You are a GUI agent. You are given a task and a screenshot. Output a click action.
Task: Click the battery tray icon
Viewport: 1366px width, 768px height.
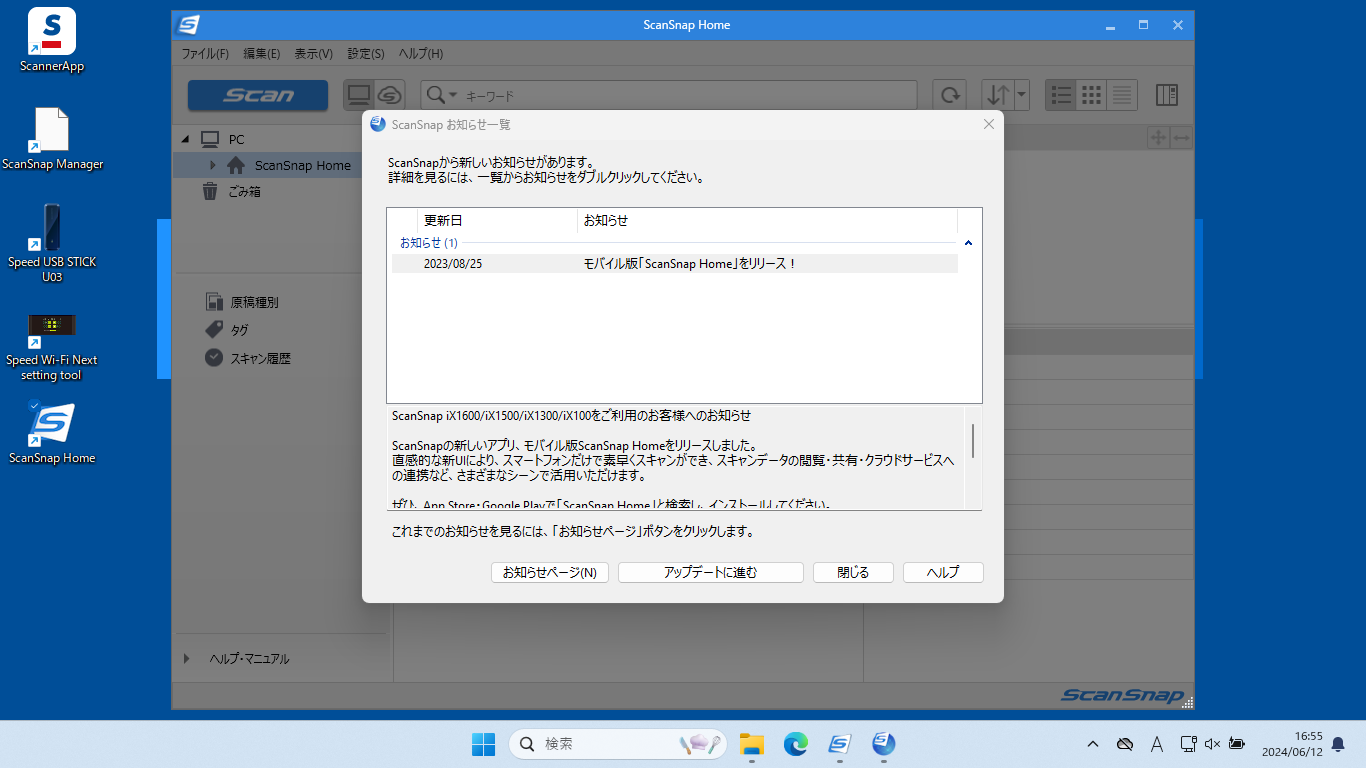(x=1237, y=744)
